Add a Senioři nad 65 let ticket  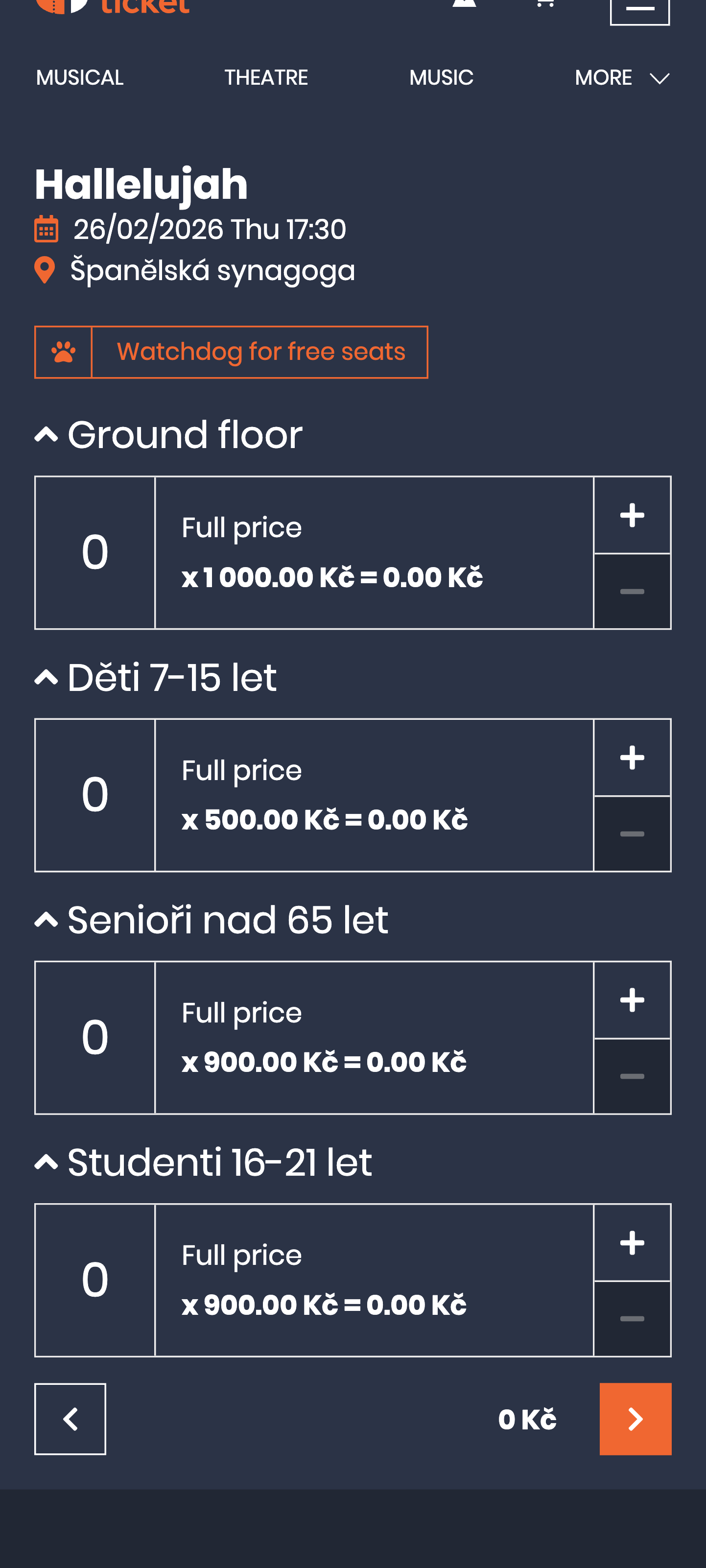[x=632, y=999]
